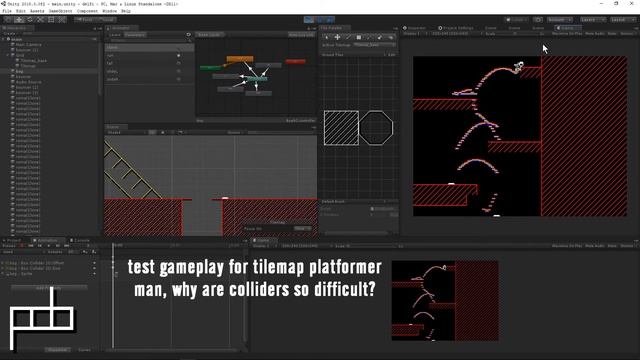Switch to Curves view in Animation window
640x360 pixels.
pos(84,350)
